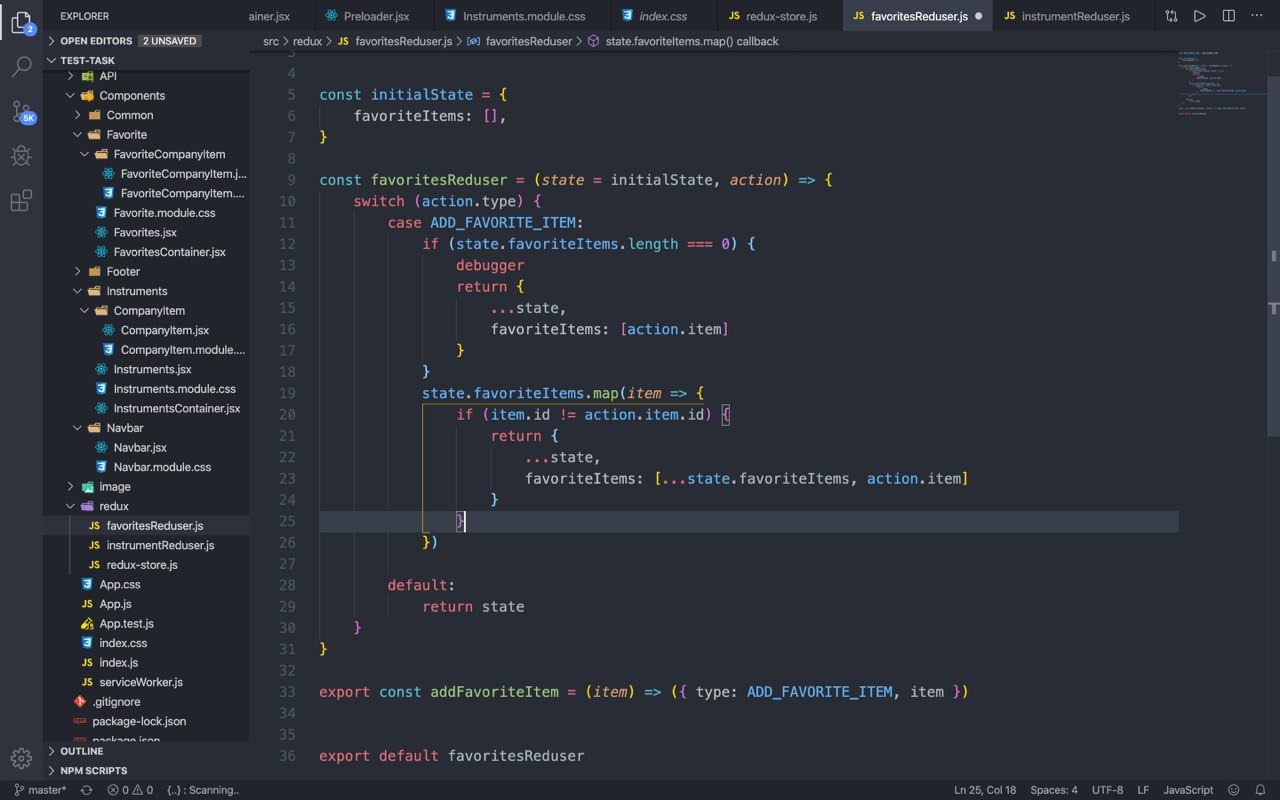1280x800 pixels.
Task: Expand the Outline section
Action: 81,751
